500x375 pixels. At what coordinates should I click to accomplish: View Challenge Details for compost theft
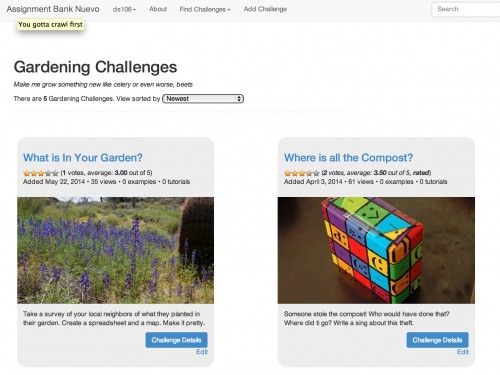437,340
